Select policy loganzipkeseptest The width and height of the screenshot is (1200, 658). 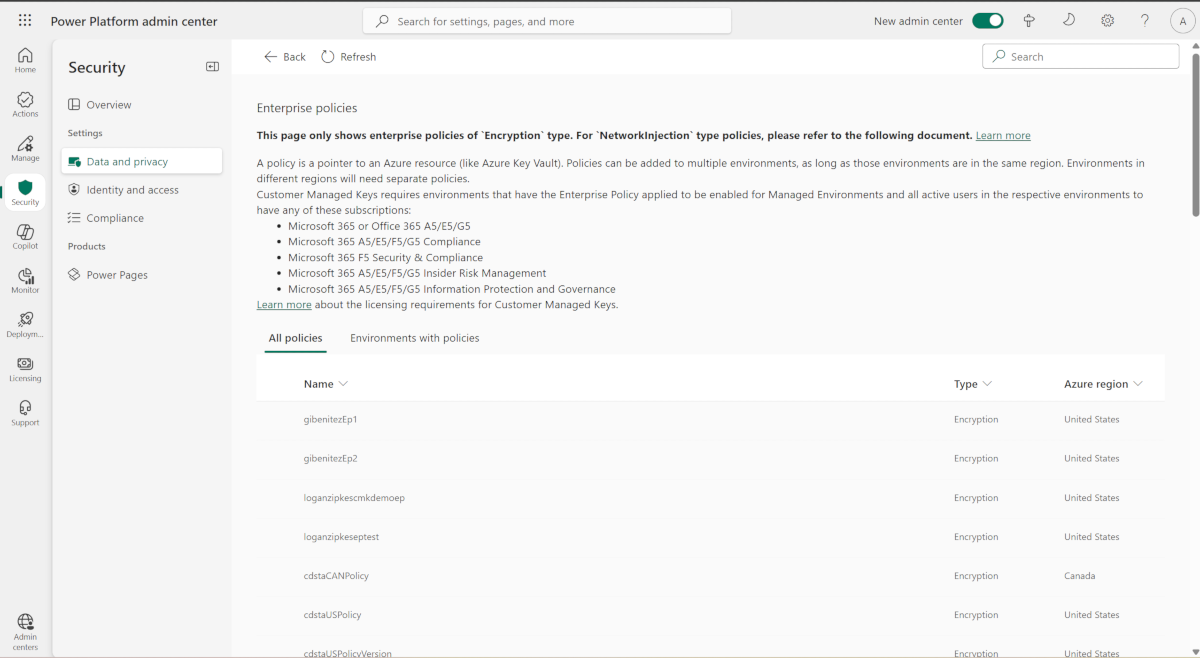click(x=341, y=537)
